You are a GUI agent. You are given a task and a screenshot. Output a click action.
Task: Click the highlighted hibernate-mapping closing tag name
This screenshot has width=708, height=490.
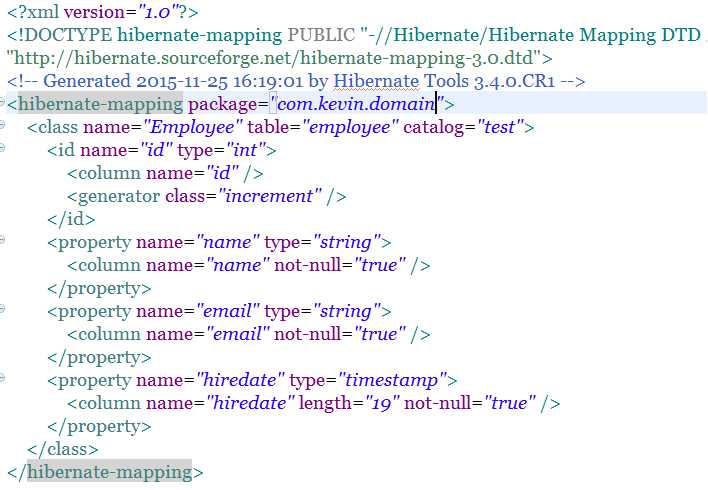click(109, 472)
